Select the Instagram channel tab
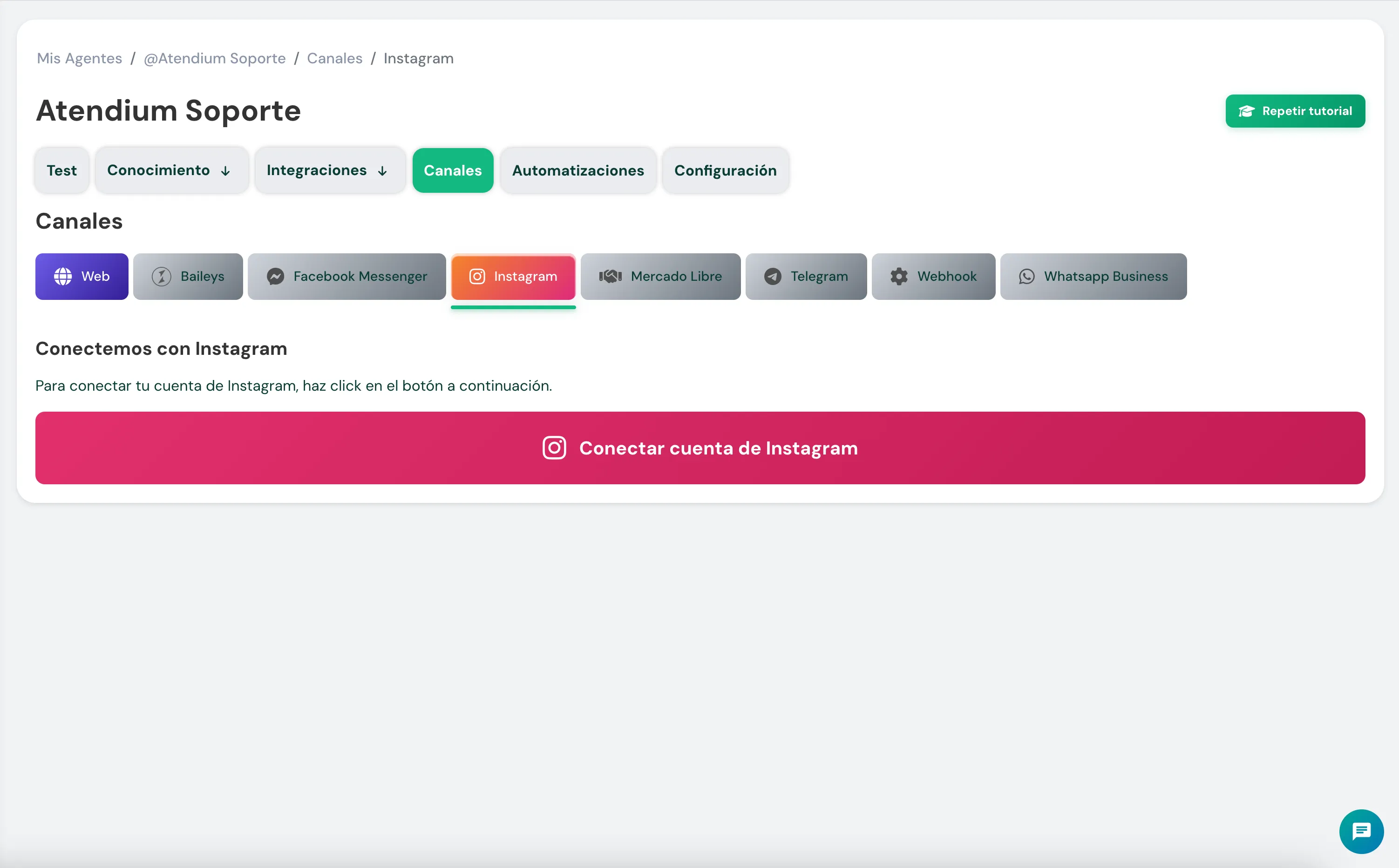 513,276
